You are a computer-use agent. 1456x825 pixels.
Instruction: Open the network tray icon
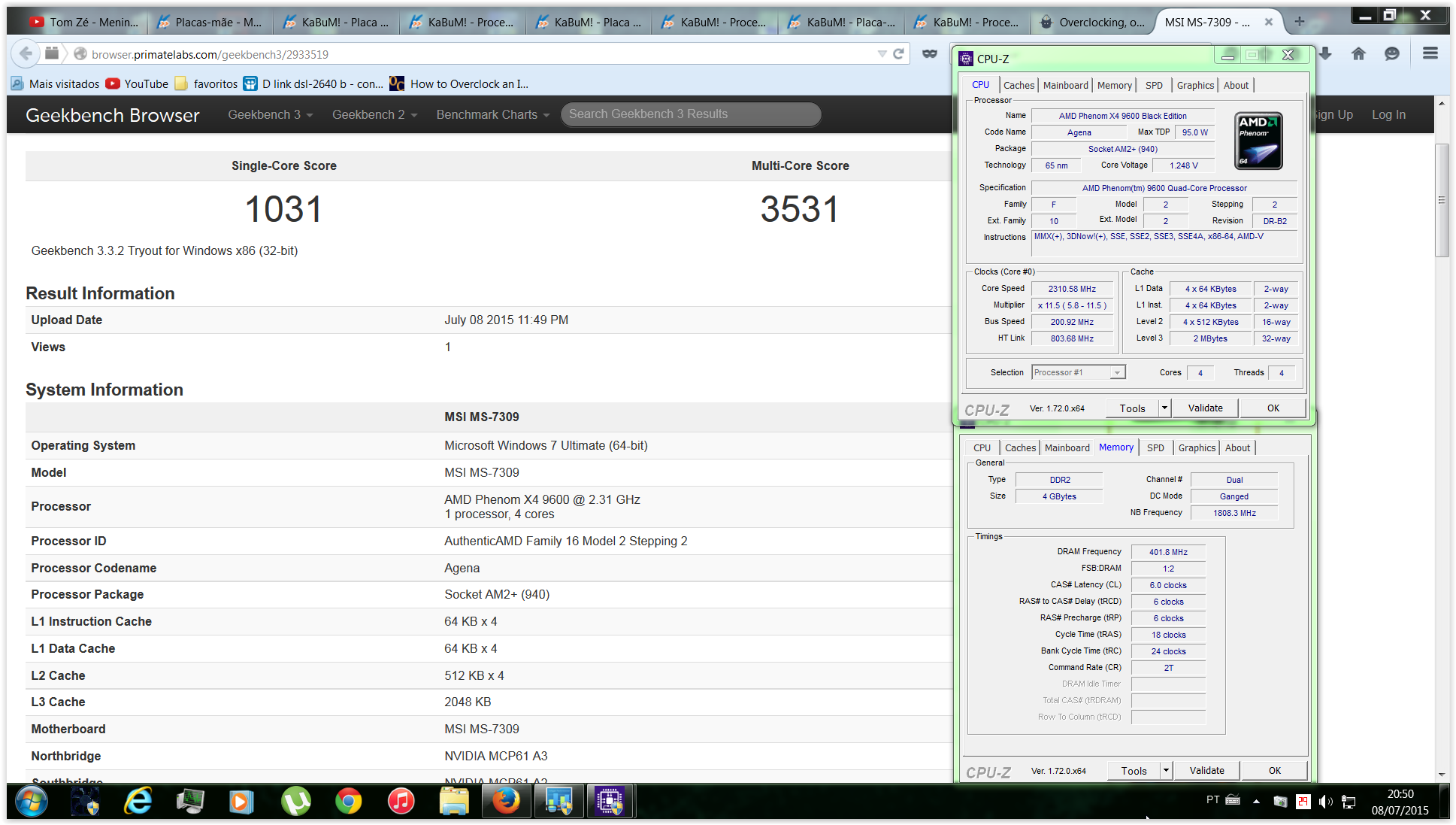point(1349,802)
